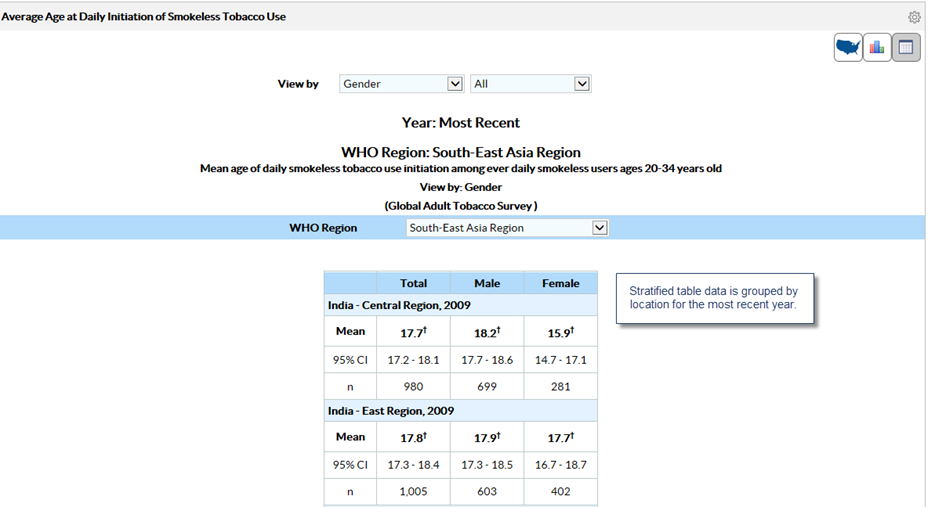Click the stratified table data info note
The image size is (935, 507).
[x=713, y=298]
